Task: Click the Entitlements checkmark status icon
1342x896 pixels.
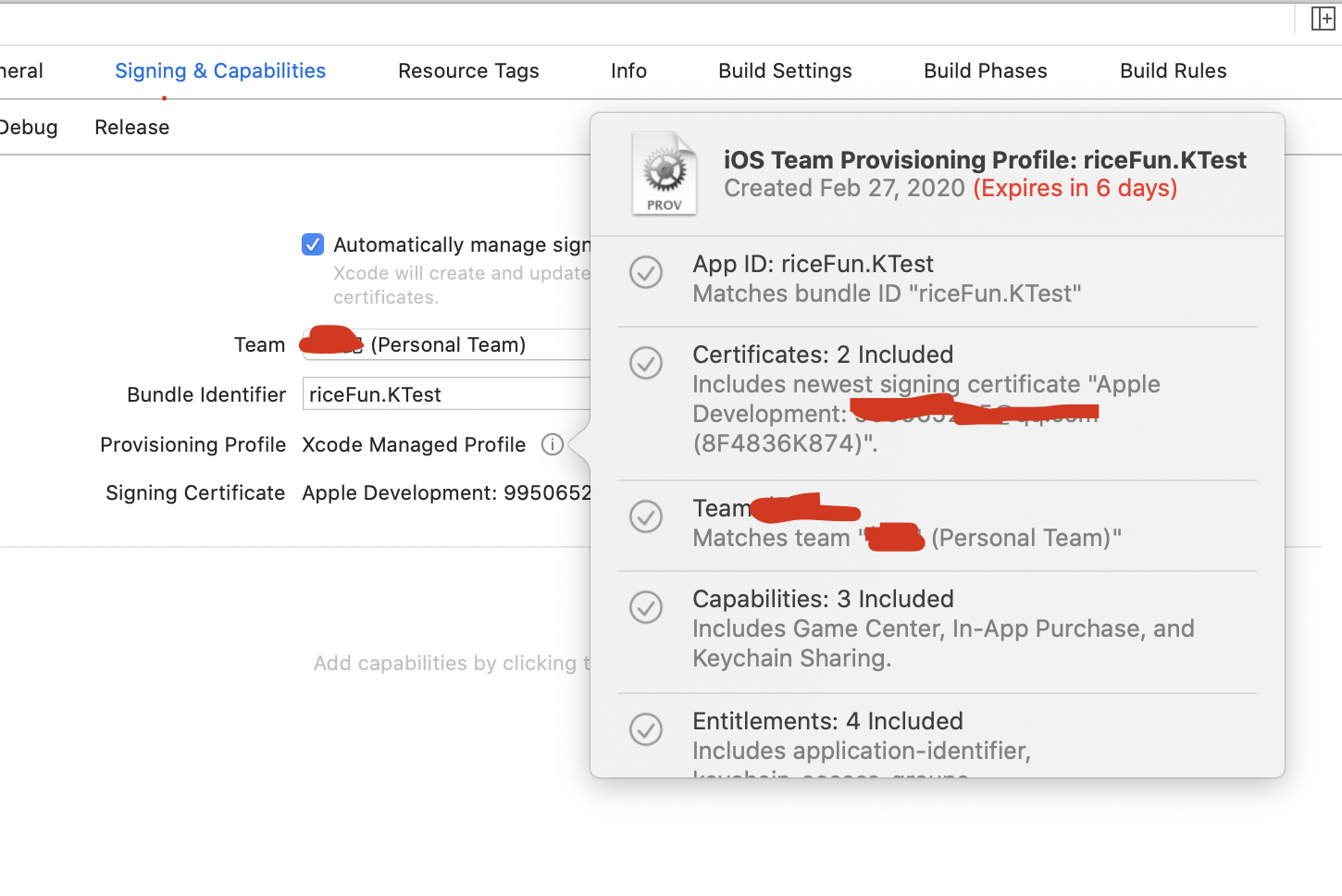Action: click(646, 729)
